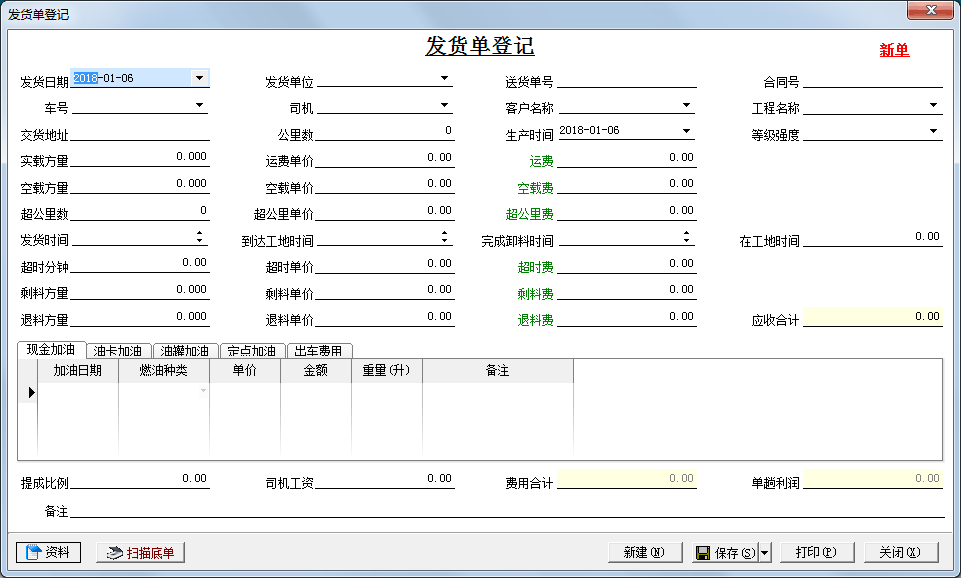Focus the 公里数 field
This screenshot has width=961, height=578.
point(385,132)
